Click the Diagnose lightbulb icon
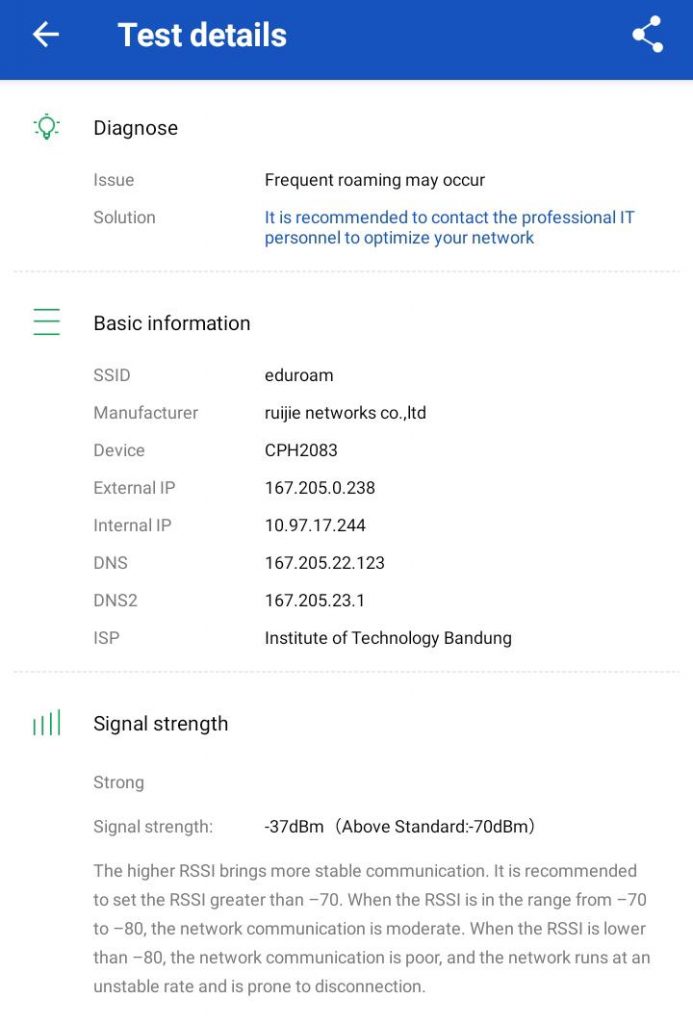693x1024 pixels. pyautogui.click(x=46, y=127)
